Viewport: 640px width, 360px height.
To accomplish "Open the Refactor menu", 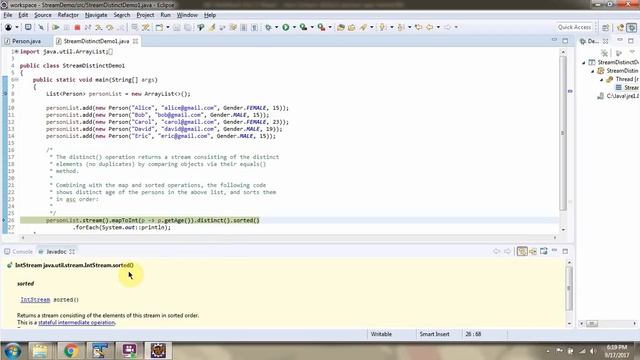I will tap(68, 15).
